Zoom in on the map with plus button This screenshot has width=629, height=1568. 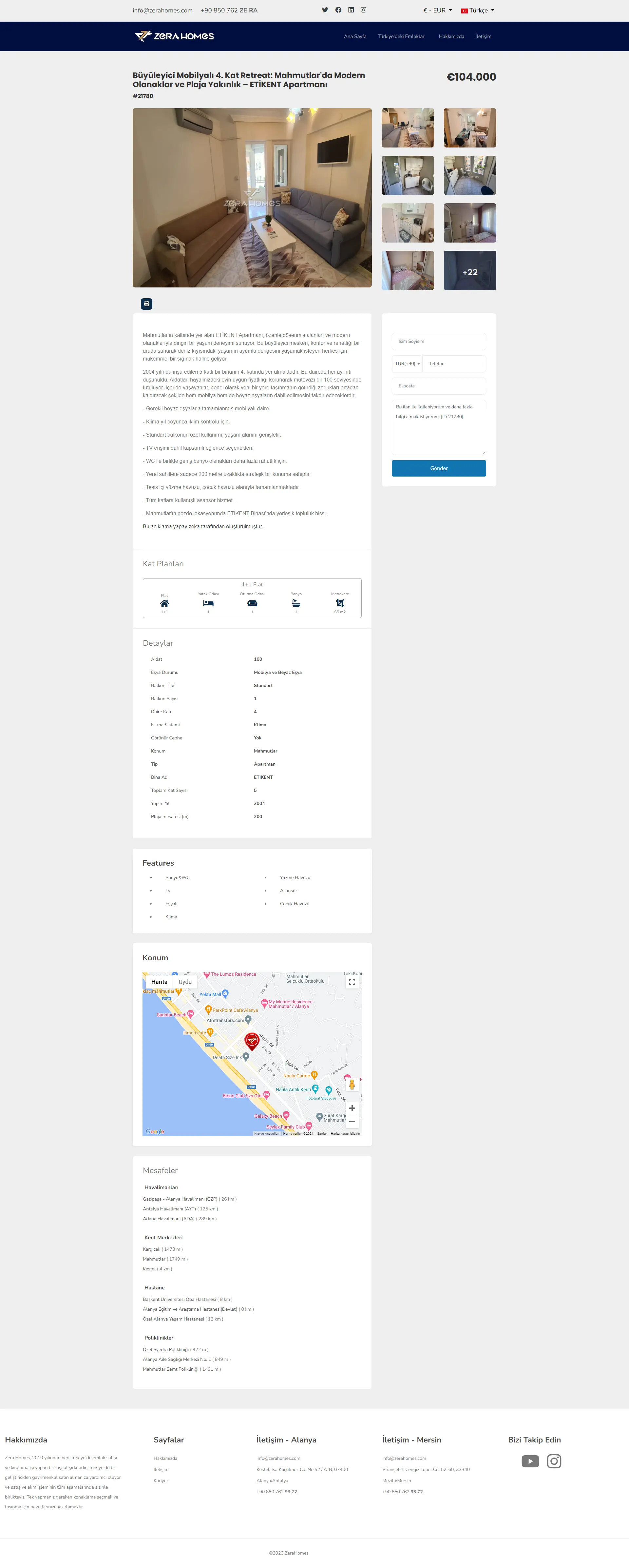pyautogui.click(x=352, y=1108)
